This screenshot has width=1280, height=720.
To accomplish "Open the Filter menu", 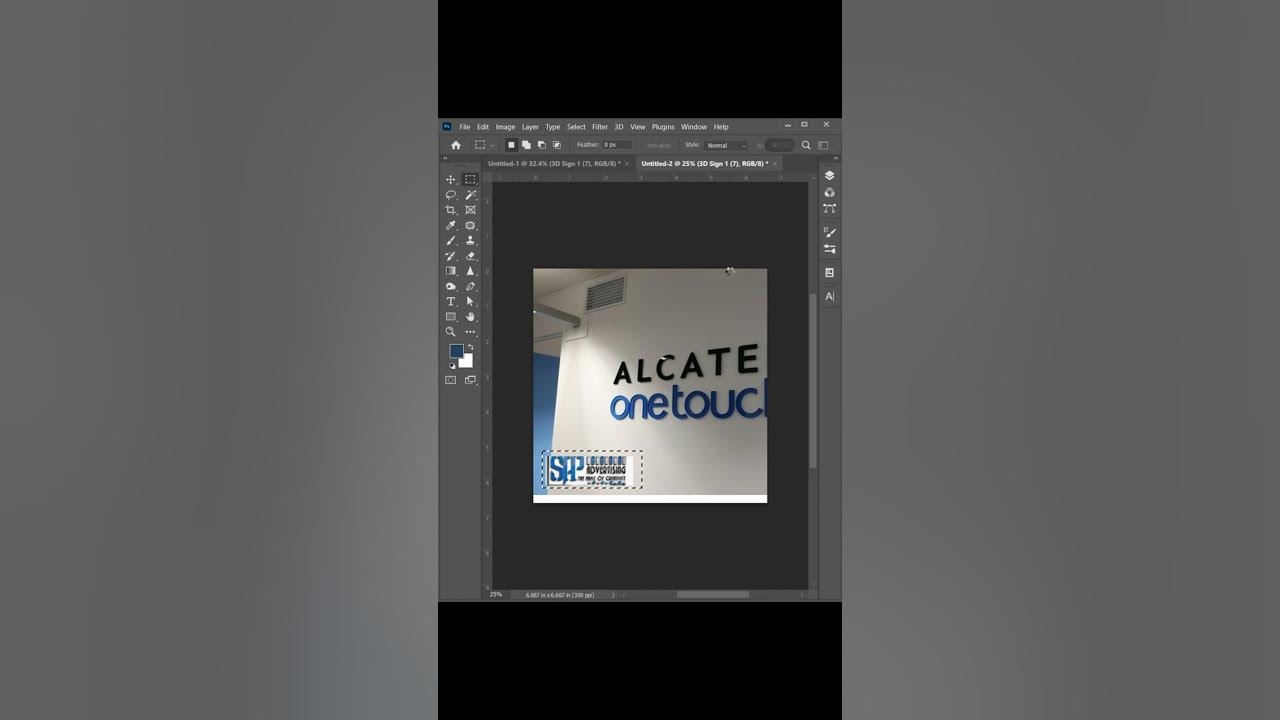I will [x=600, y=127].
